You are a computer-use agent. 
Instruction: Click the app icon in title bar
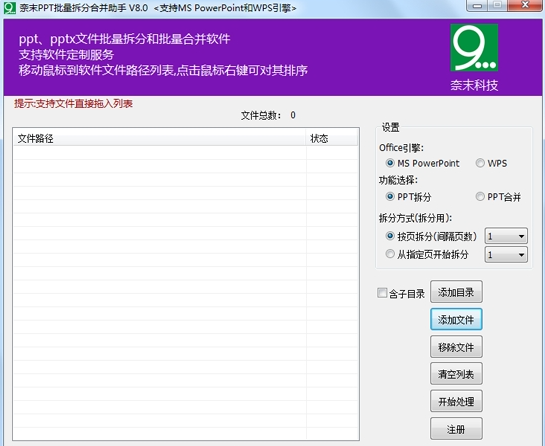point(10,8)
